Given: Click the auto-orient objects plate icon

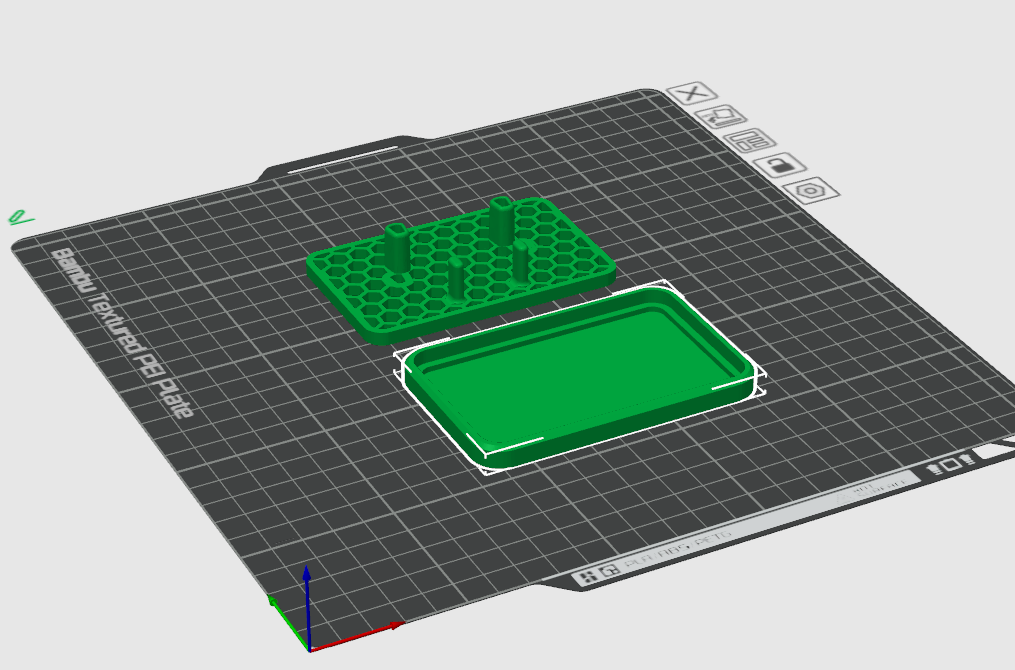Looking at the screenshot, I should pyautogui.click(x=720, y=117).
